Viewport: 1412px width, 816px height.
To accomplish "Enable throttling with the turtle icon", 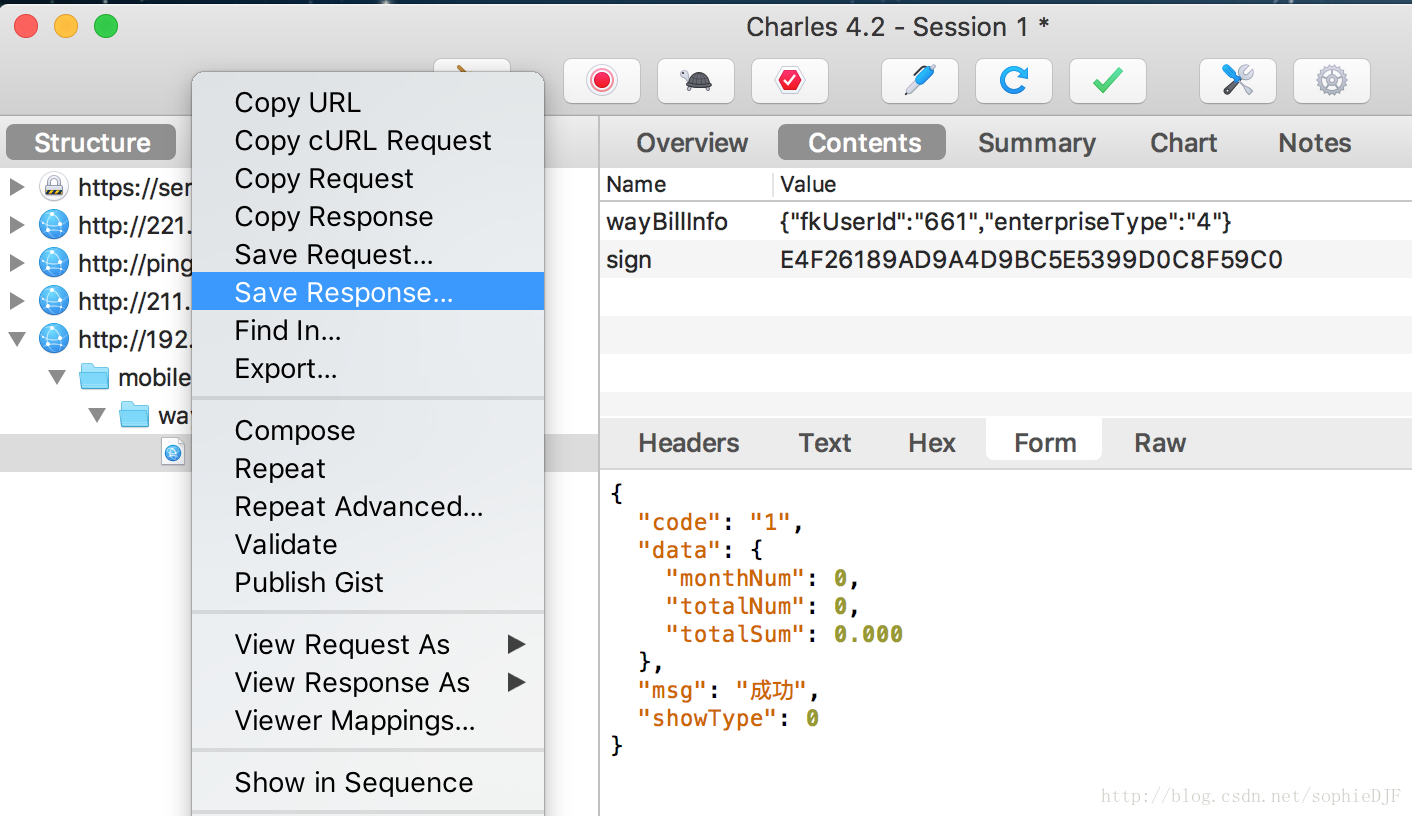I will click(696, 81).
